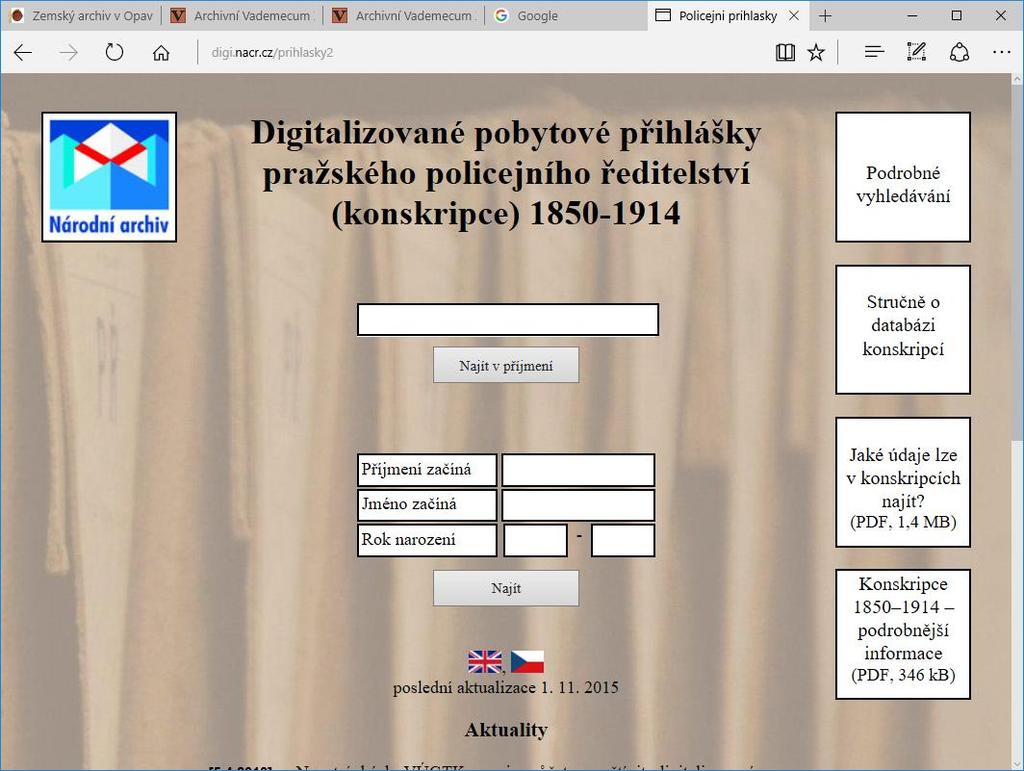Switch to the Google tab

pos(566,16)
